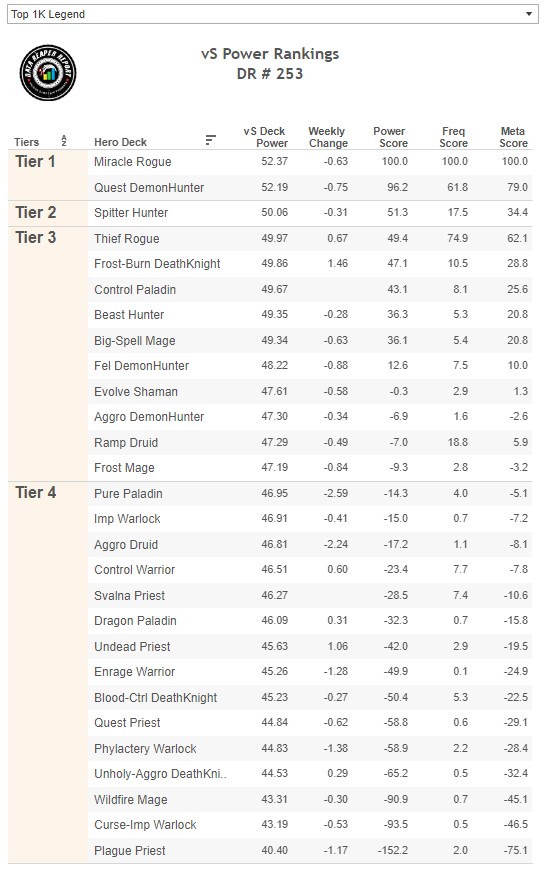Viewport: 546px width, 873px height.
Task: Sort by vS Deck Power column header
Action: coord(265,137)
